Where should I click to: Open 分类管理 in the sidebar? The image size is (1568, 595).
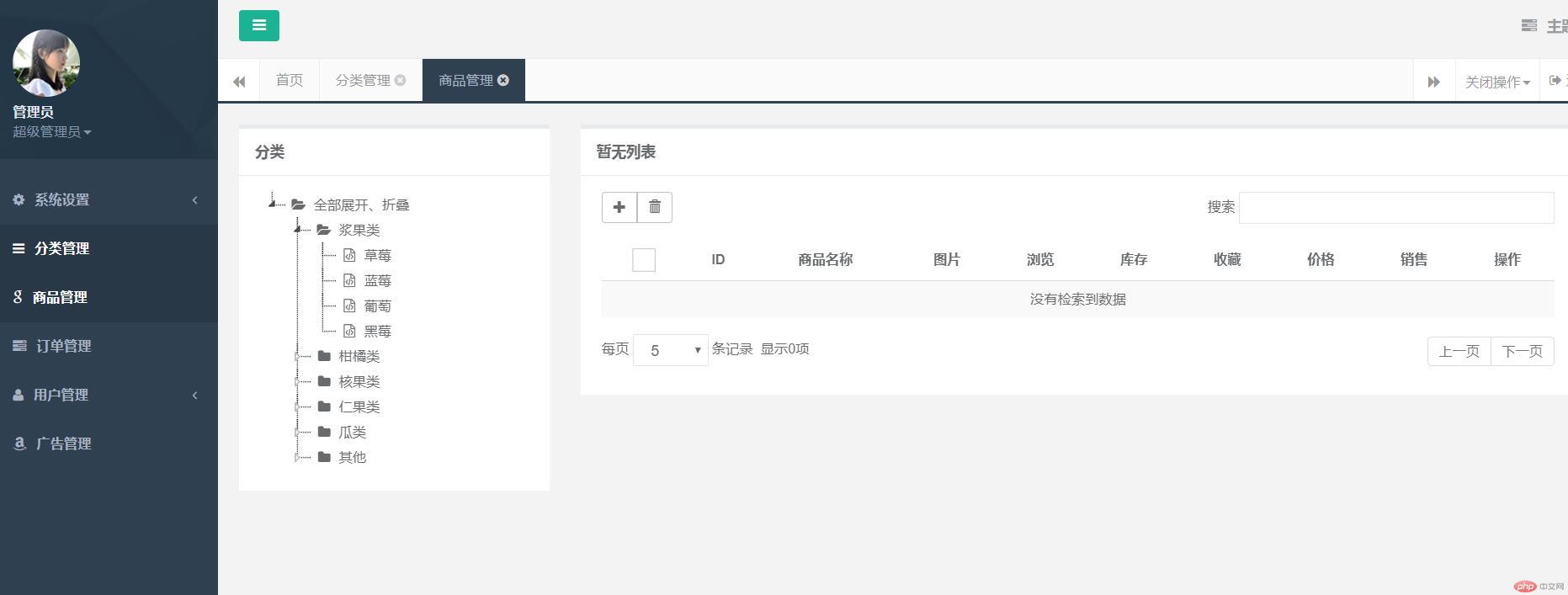pos(109,248)
